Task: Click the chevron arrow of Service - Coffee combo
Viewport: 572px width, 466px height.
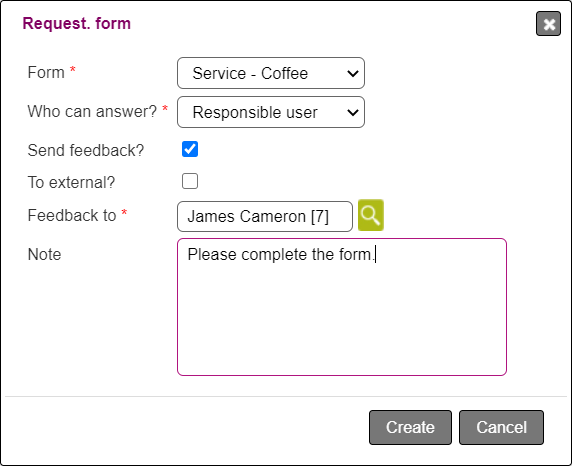Action: (x=353, y=74)
